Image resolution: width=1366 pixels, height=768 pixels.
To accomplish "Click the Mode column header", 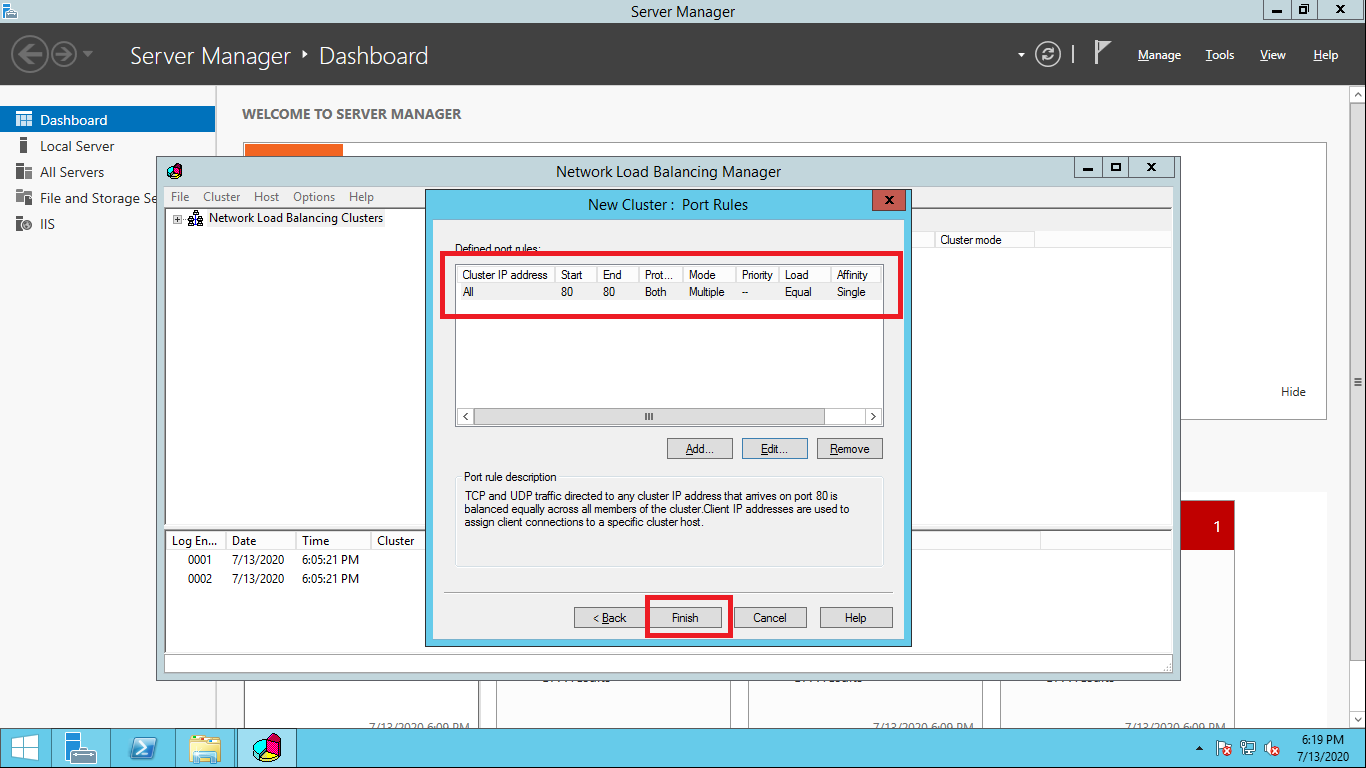I will 709,275.
